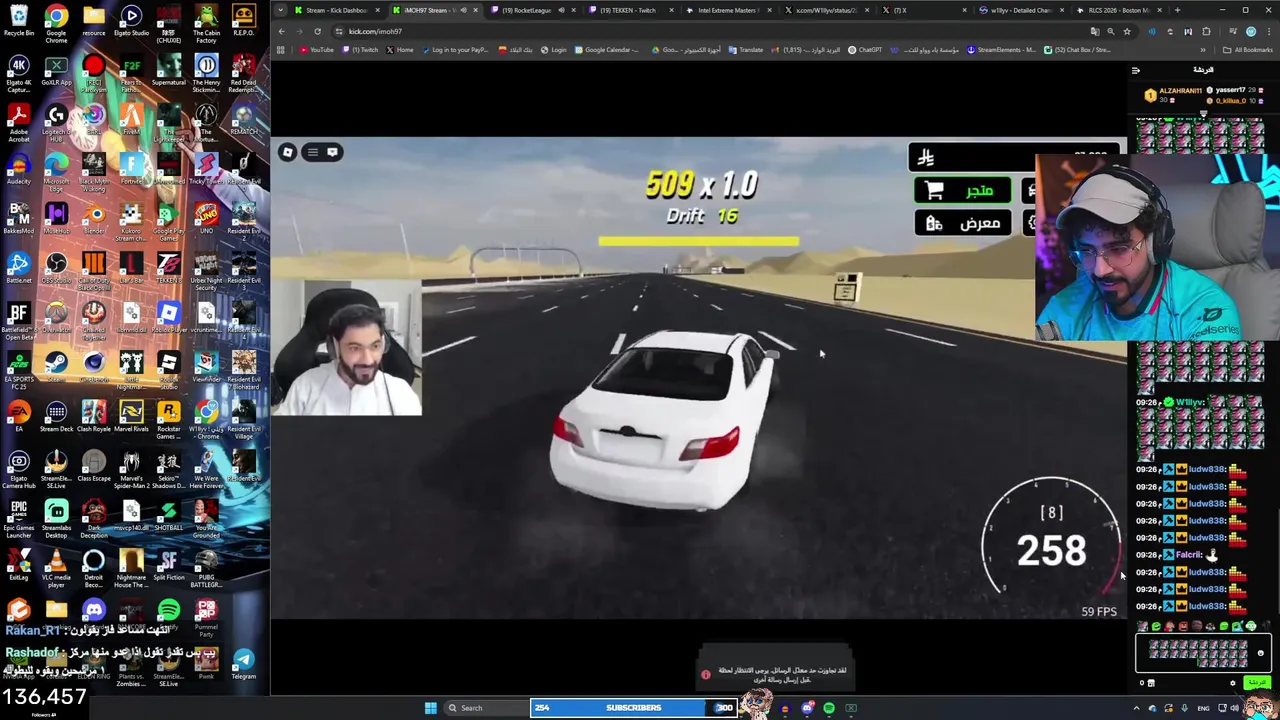The width and height of the screenshot is (1280, 720).
Task: Open Epic Games Launcher desktop icon
Action: [19, 519]
